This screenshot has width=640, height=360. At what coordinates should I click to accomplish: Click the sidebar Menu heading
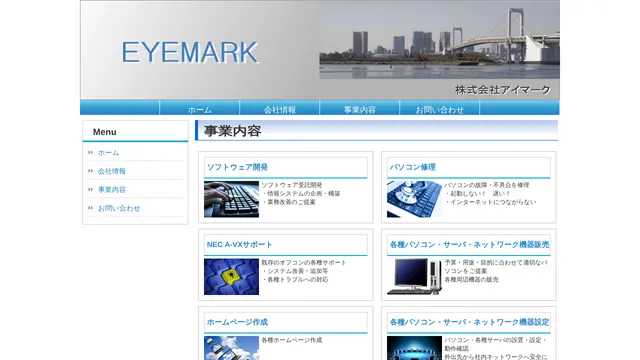104,132
